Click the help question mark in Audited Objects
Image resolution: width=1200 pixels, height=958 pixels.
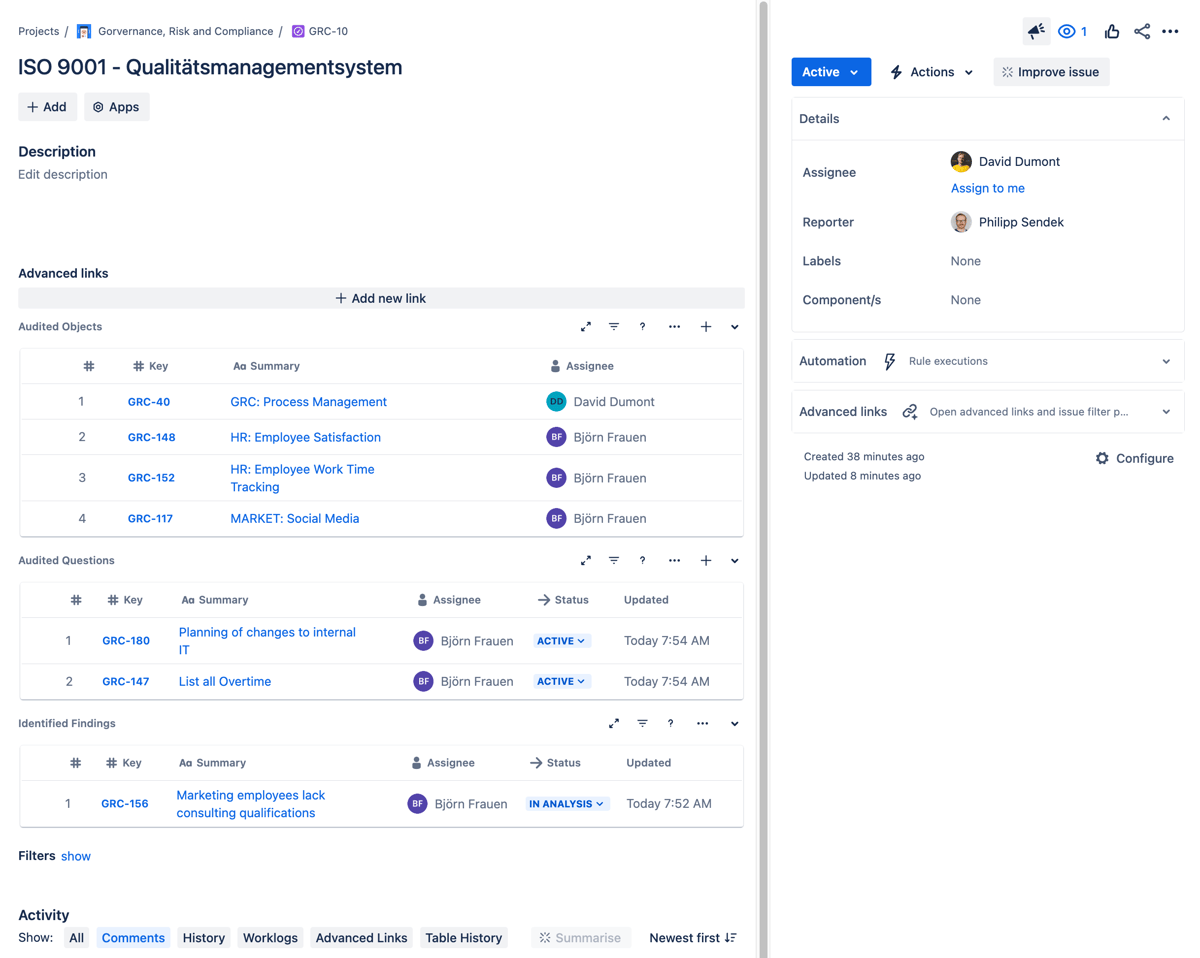(642, 327)
